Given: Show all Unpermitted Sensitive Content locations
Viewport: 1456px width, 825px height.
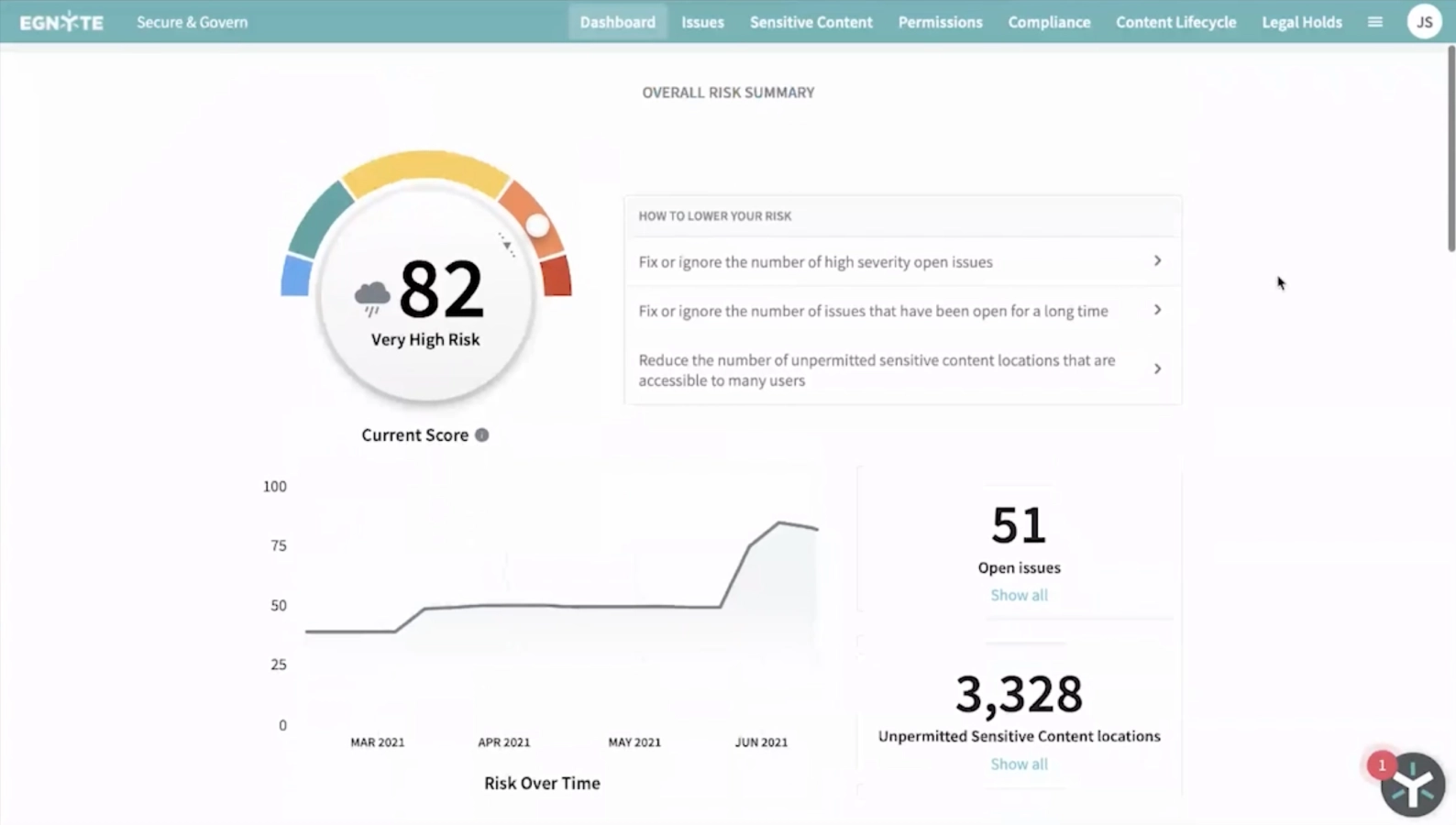Looking at the screenshot, I should tap(1019, 764).
